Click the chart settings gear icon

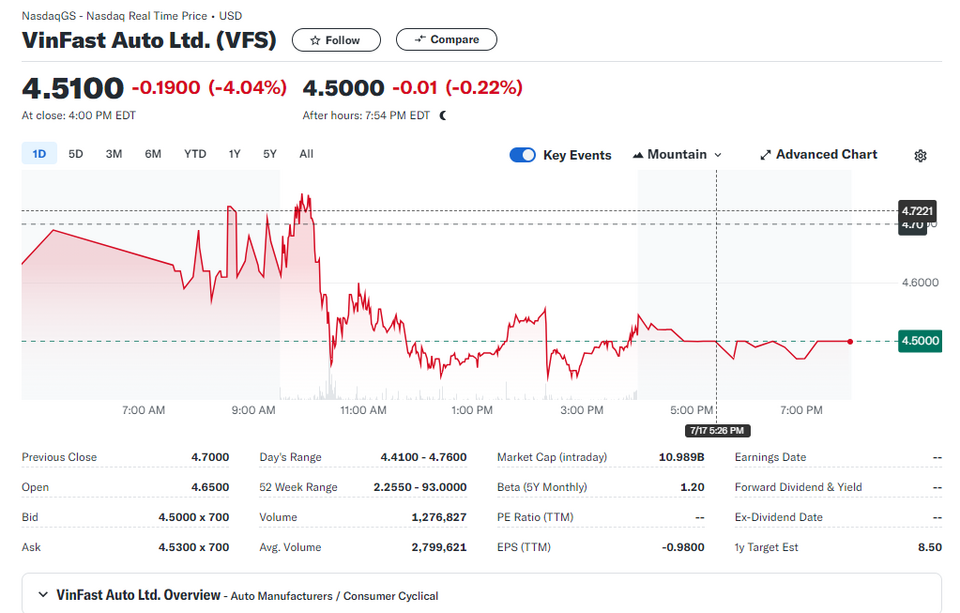pos(920,156)
